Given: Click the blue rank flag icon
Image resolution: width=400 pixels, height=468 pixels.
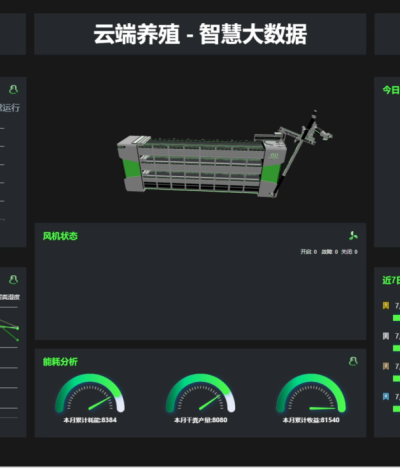Looking at the screenshot, I should click(x=386, y=396).
